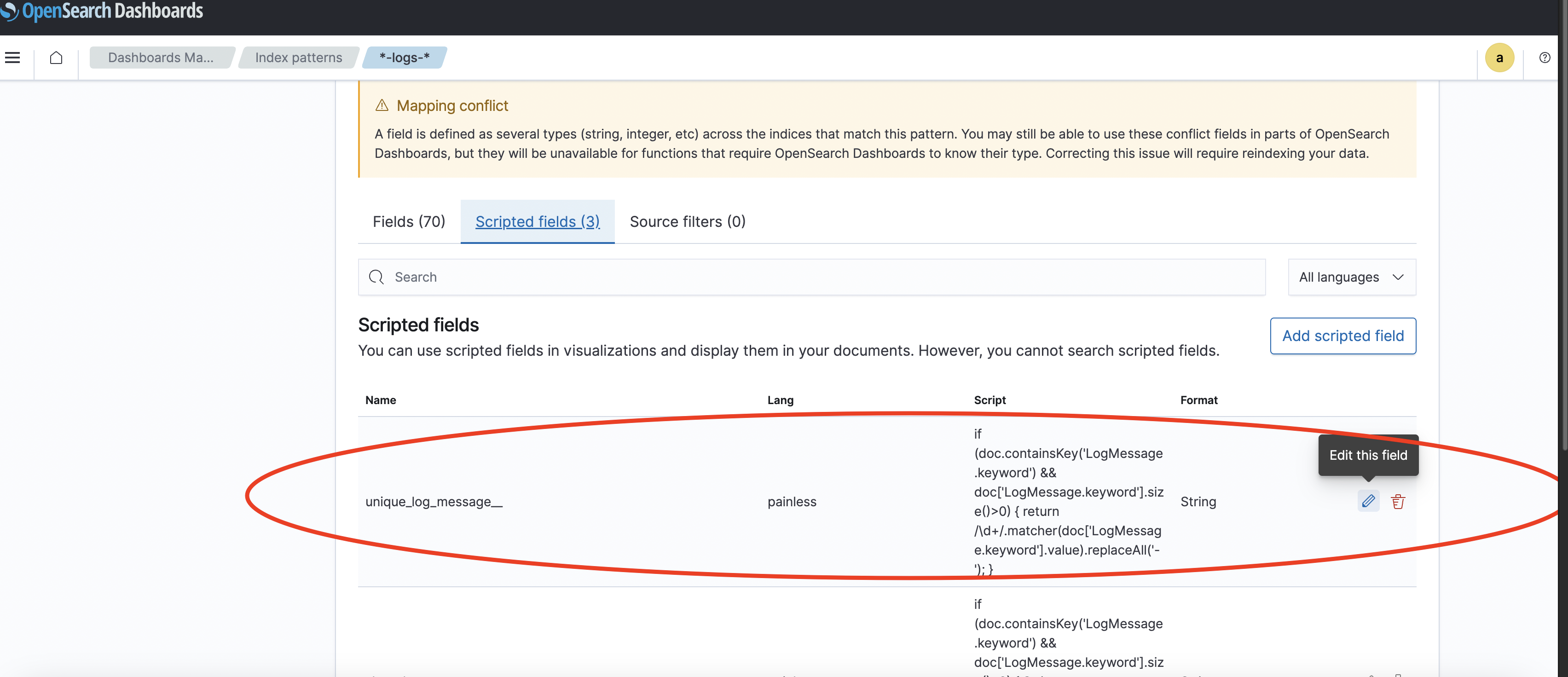Screen dimensions: 1568x677
Task: Expand the language filter chevron
Action: tap(1398, 277)
